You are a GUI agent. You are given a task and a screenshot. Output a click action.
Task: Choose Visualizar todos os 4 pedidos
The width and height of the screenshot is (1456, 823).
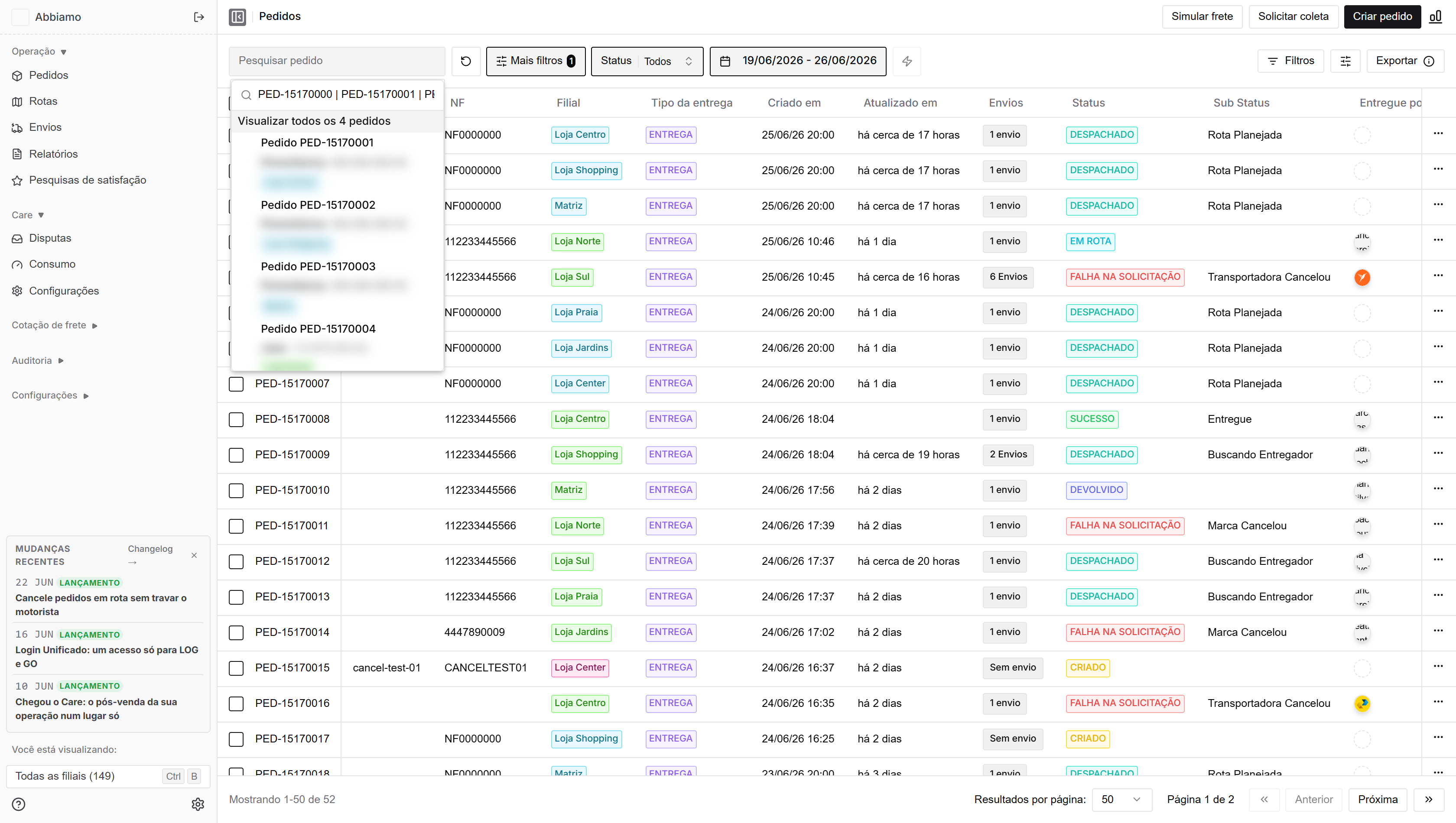pos(337,121)
